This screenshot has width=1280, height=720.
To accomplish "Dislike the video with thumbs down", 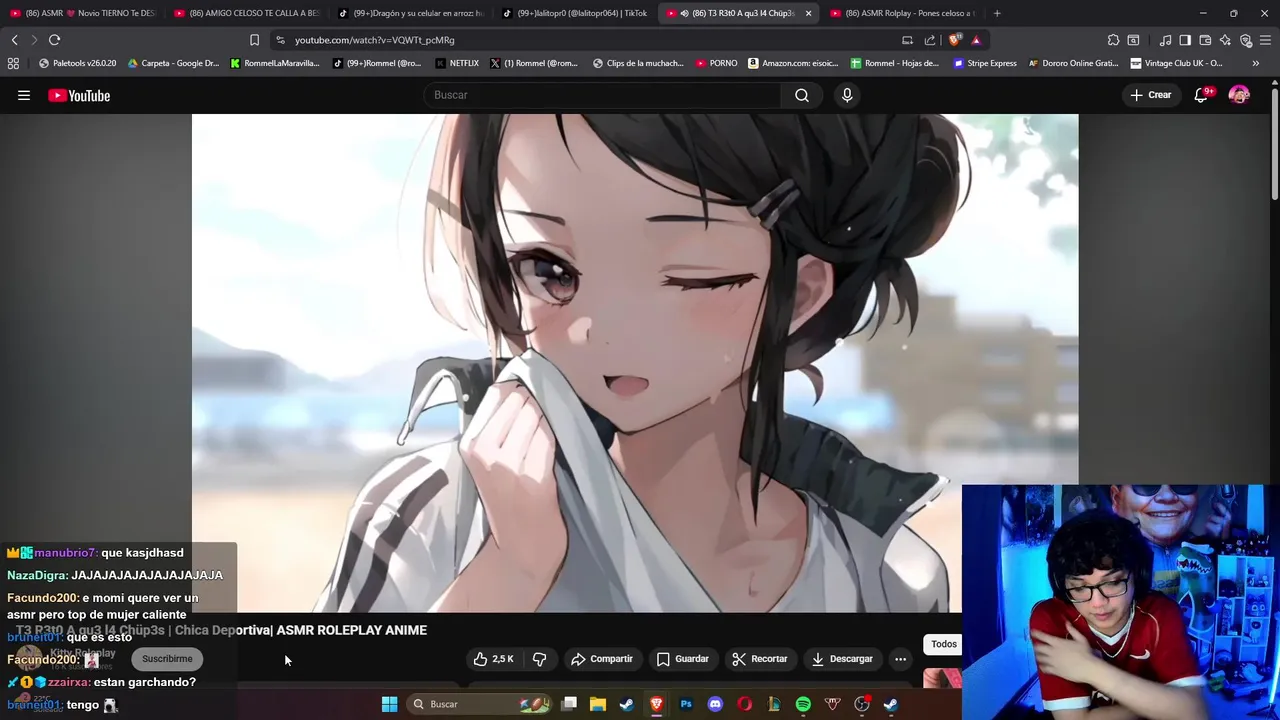I will coord(539,659).
